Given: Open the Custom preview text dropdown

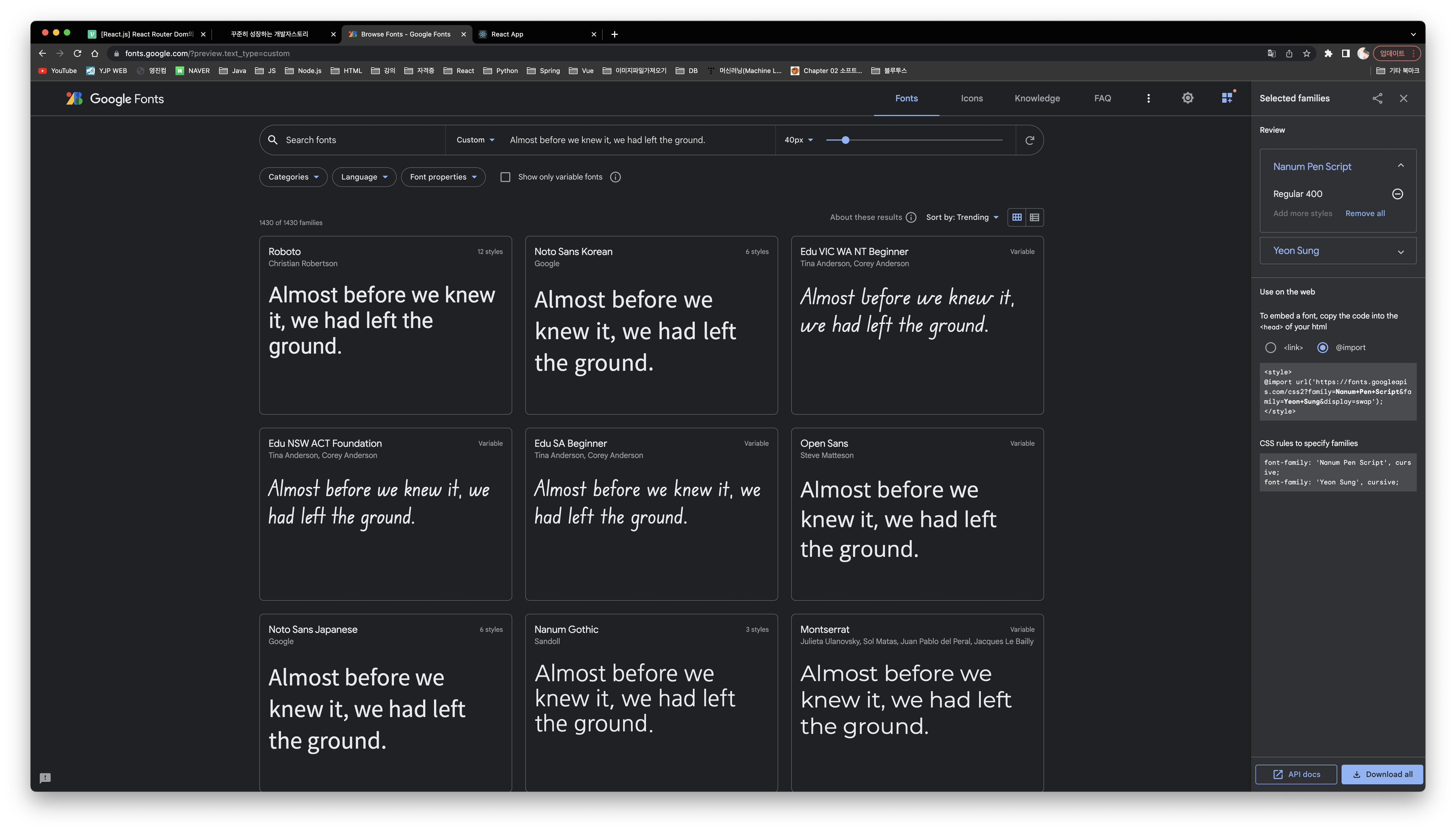Looking at the screenshot, I should coord(475,140).
